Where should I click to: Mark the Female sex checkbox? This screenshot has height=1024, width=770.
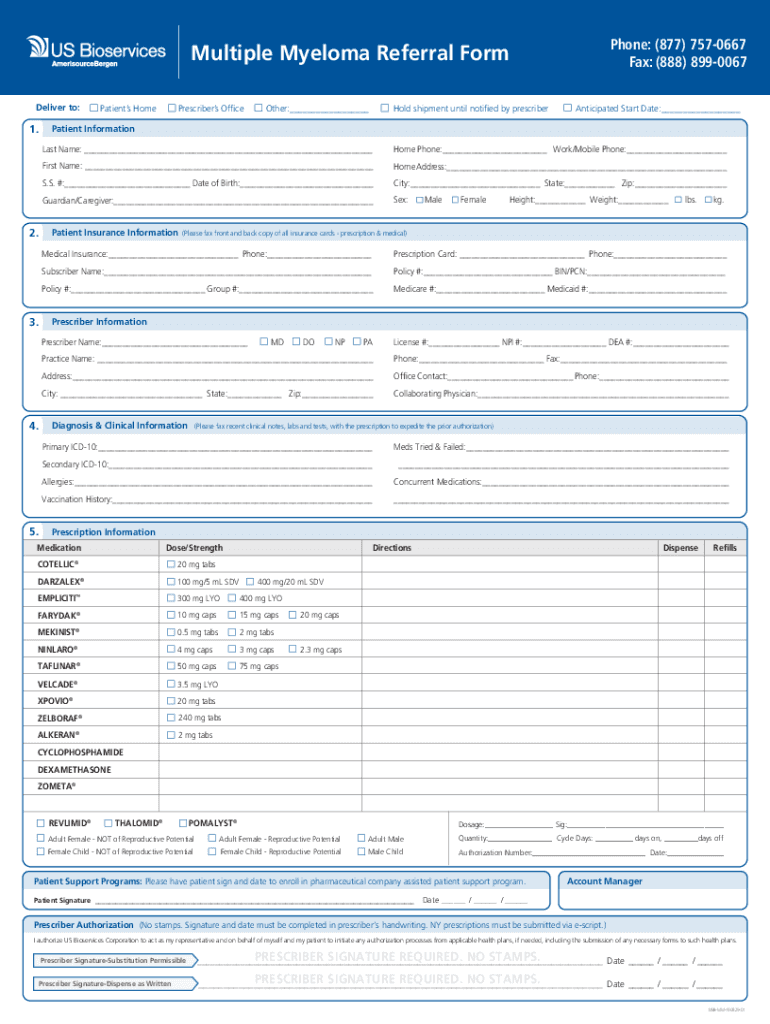point(454,200)
